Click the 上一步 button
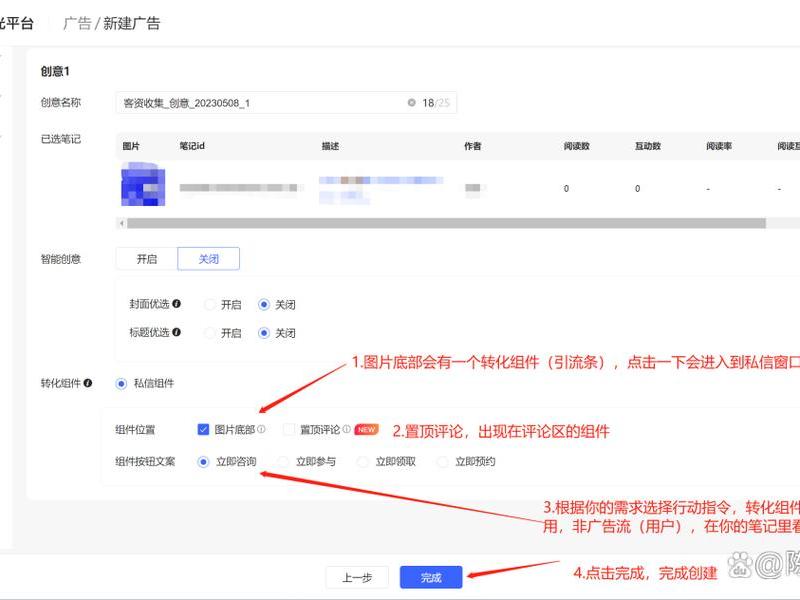The height and width of the screenshot is (600, 800). 357,578
